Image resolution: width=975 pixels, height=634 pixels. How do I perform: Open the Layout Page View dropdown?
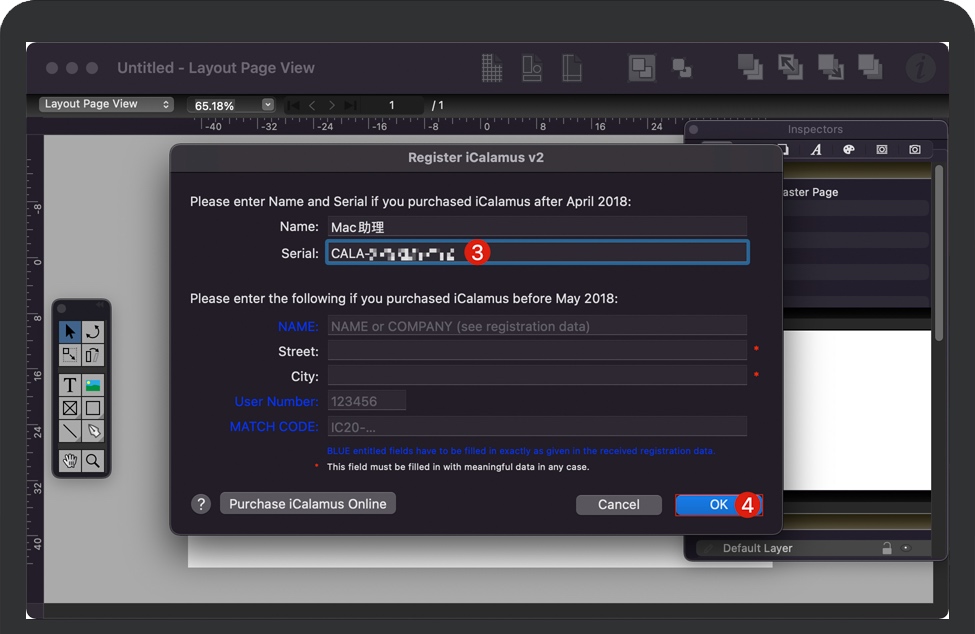[x=106, y=104]
